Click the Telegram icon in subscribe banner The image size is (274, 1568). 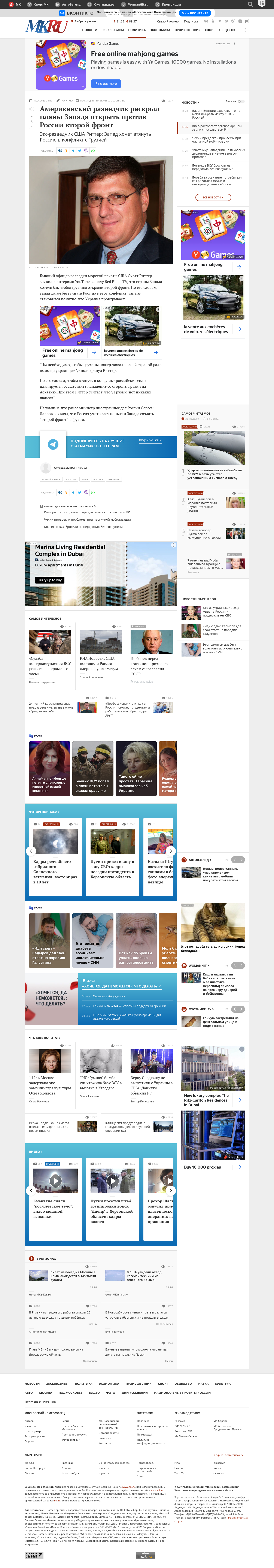(53, 444)
